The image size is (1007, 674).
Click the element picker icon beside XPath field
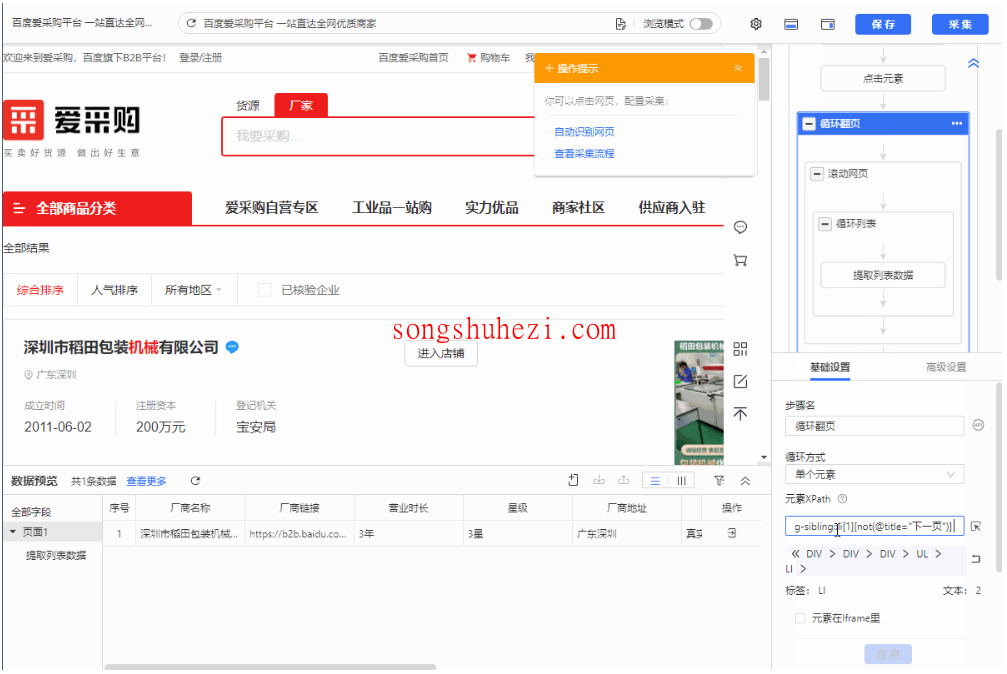point(976,526)
